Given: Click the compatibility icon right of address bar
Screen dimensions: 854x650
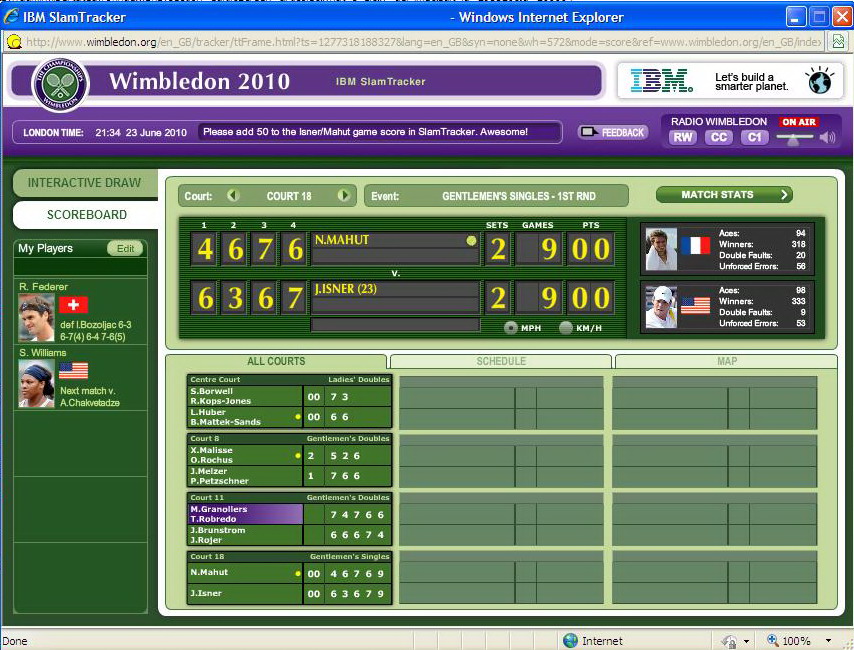Looking at the screenshot, I should (x=839, y=41).
